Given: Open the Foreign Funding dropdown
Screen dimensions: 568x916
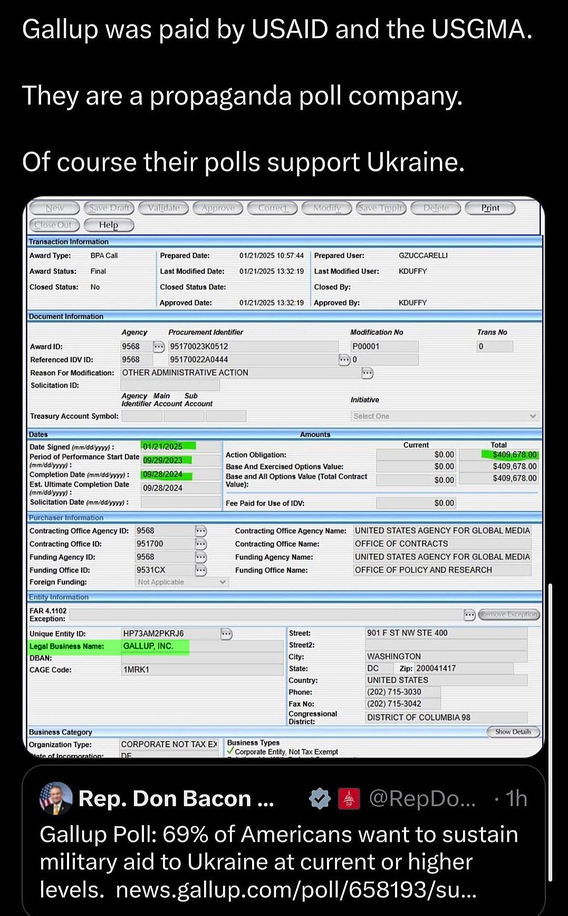Looking at the screenshot, I should pos(182,582).
